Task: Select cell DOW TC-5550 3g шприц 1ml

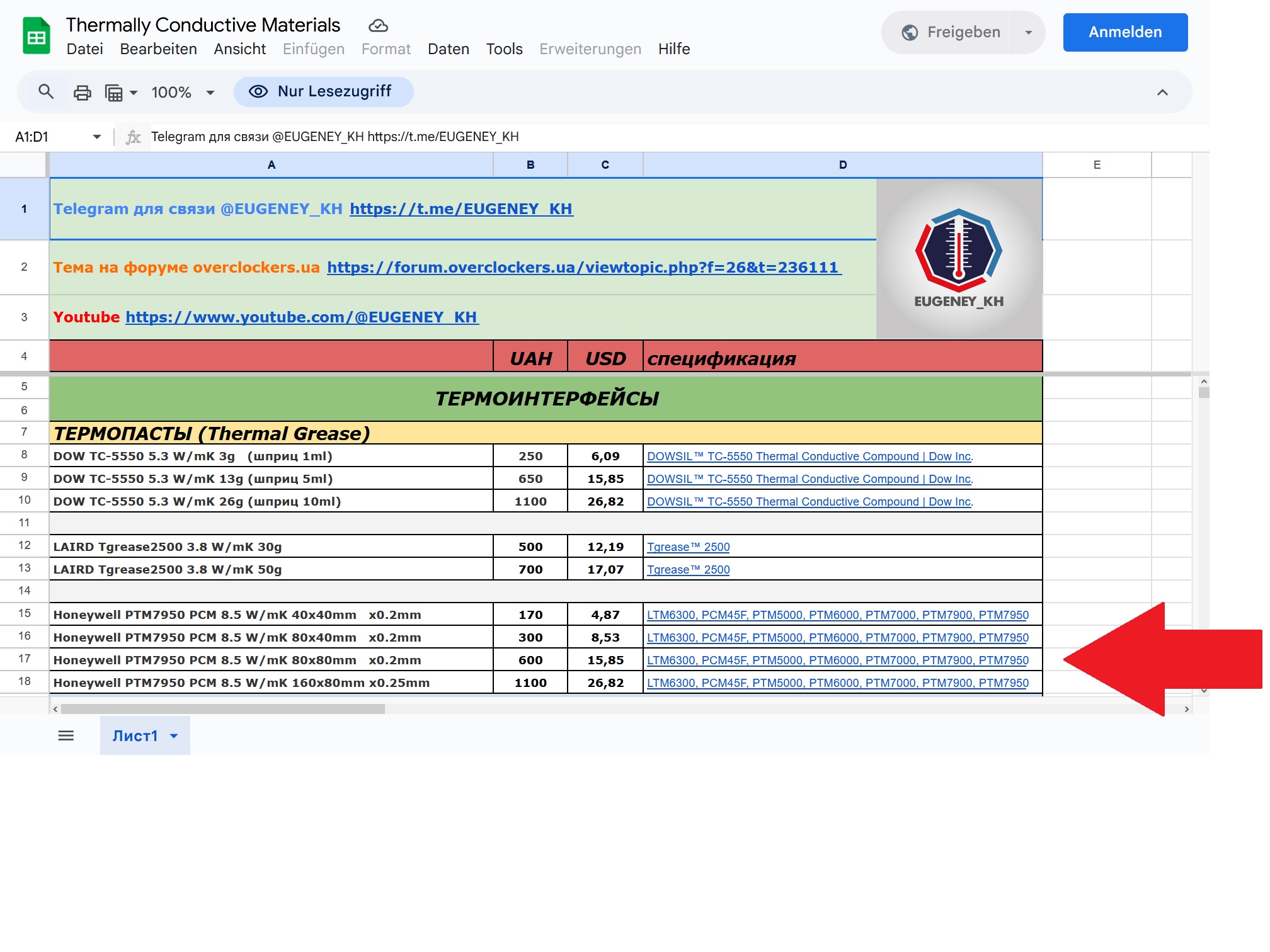Action: (272, 456)
